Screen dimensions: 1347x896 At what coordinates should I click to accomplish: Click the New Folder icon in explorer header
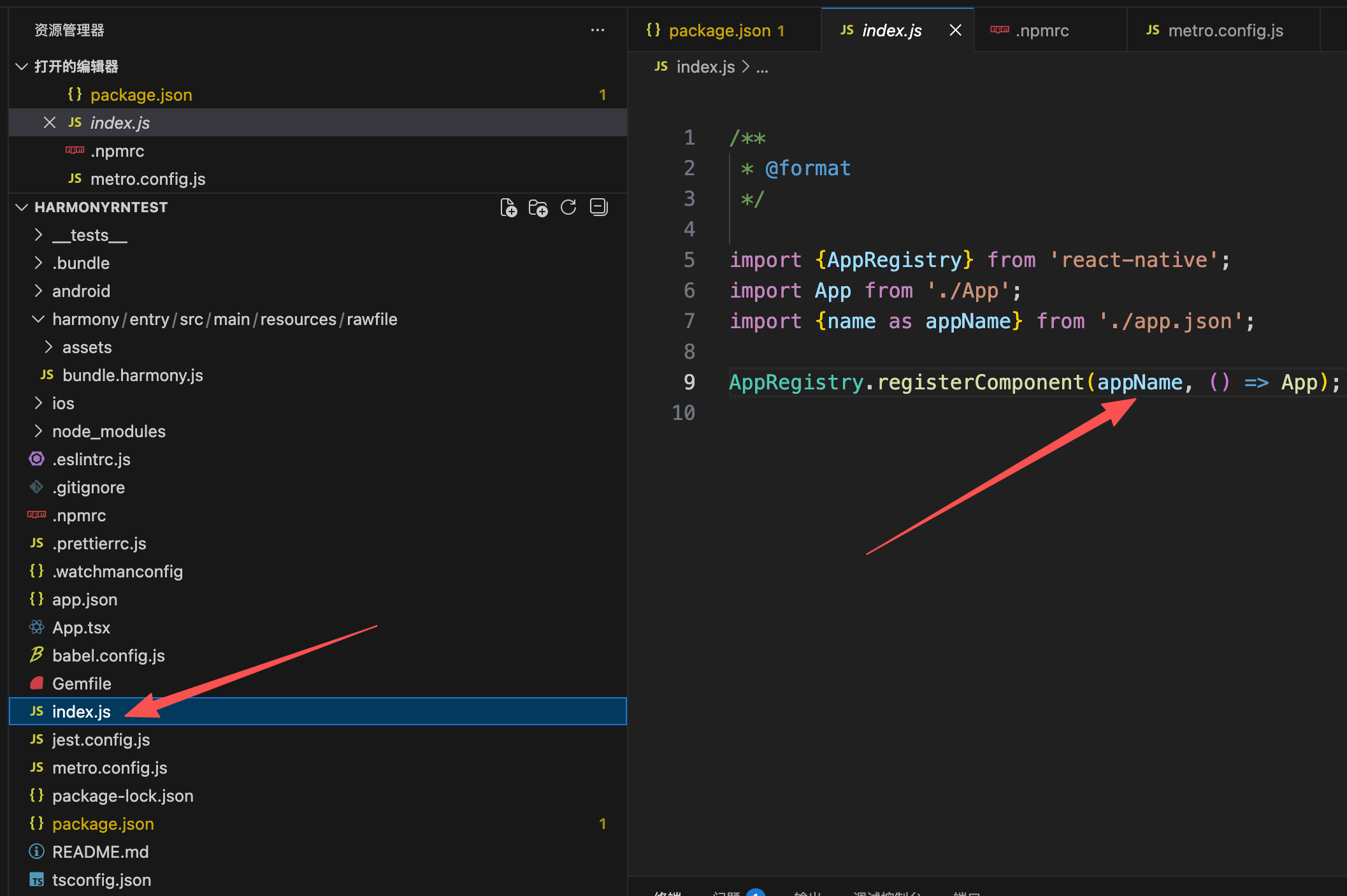538,208
